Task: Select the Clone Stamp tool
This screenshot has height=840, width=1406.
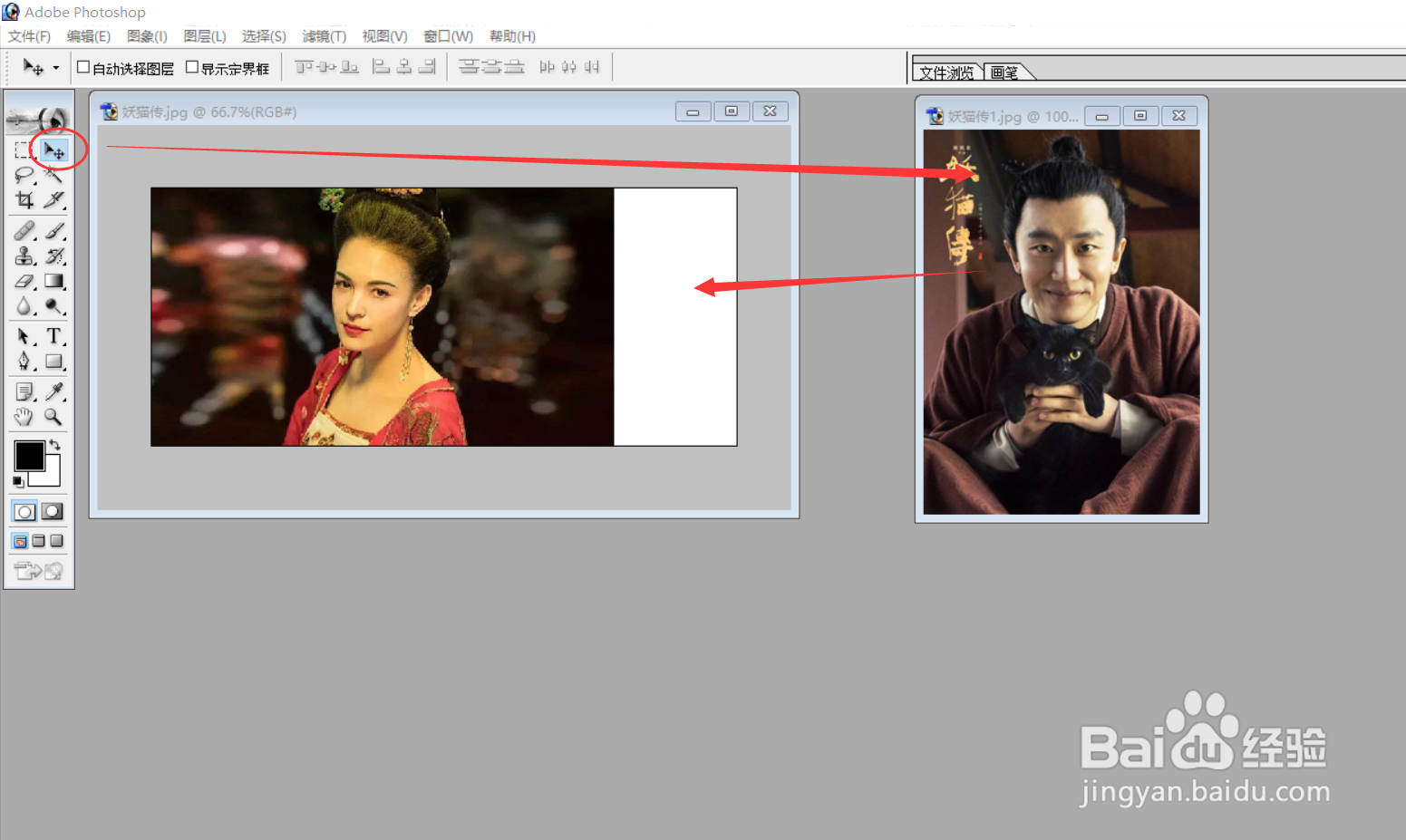Action: pyautogui.click(x=24, y=256)
